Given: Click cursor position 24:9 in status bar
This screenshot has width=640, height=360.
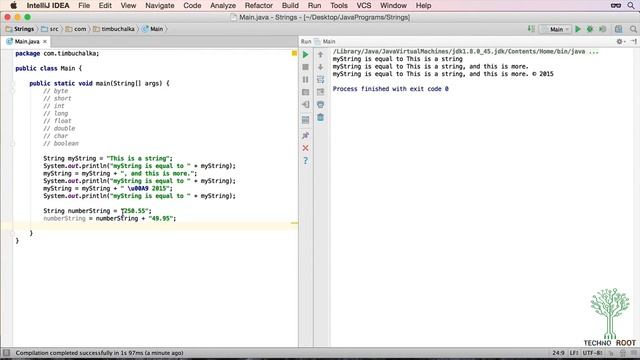Looking at the screenshot, I should point(558,353).
